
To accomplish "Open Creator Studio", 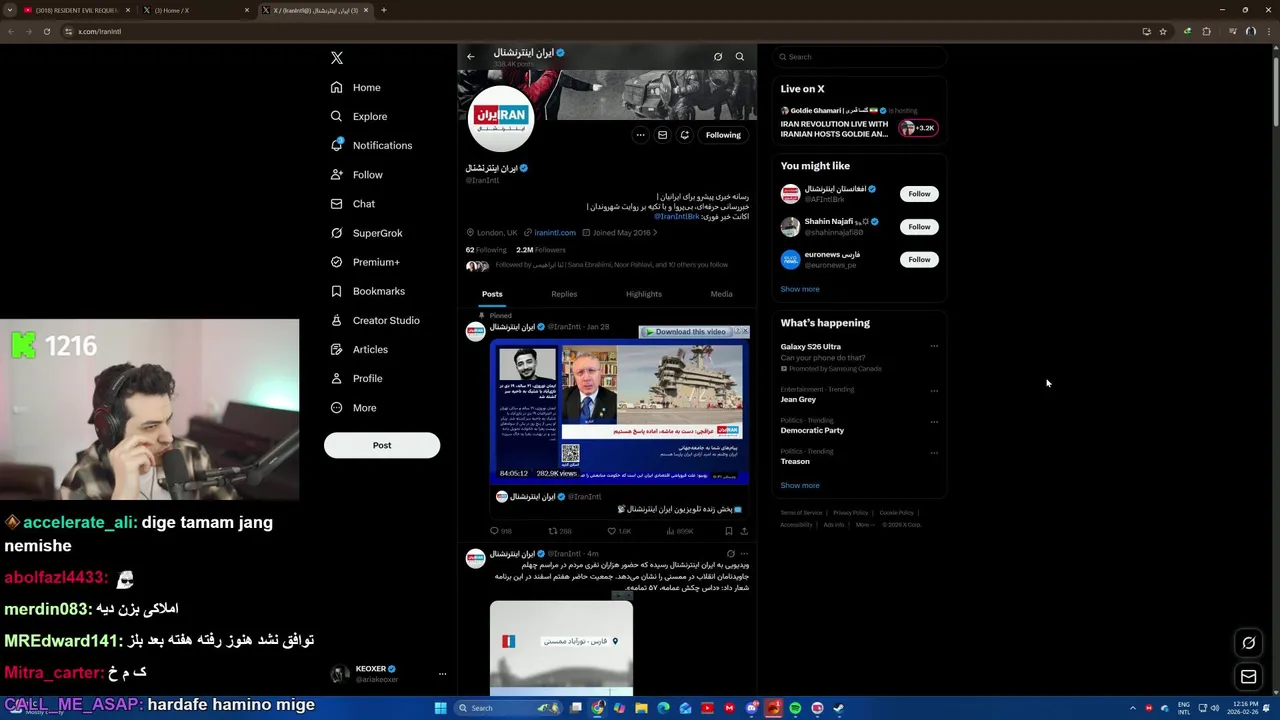I will pyautogui.click(x=375, y=320).
